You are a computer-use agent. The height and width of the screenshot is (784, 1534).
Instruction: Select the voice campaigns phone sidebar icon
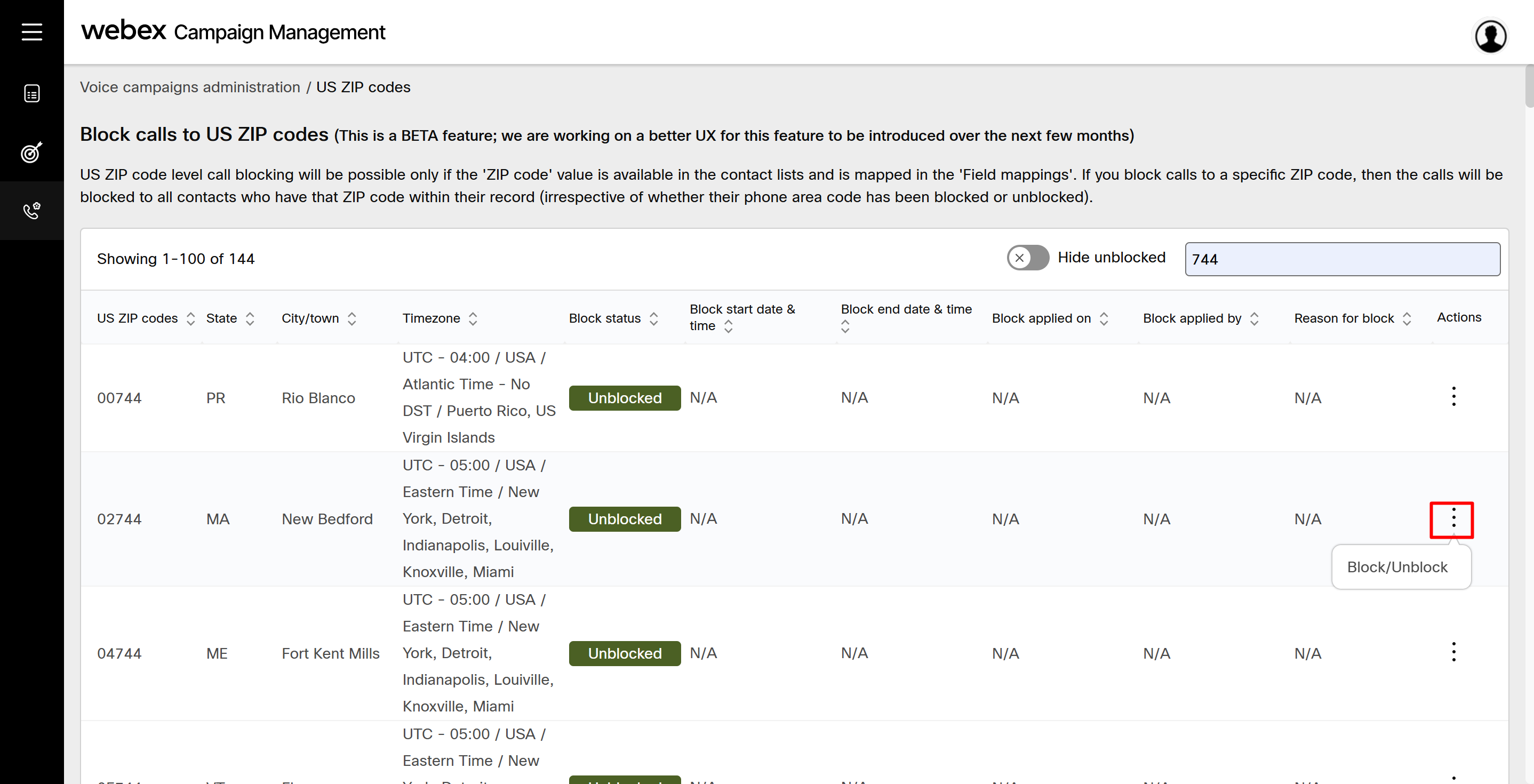pos(31,210)
